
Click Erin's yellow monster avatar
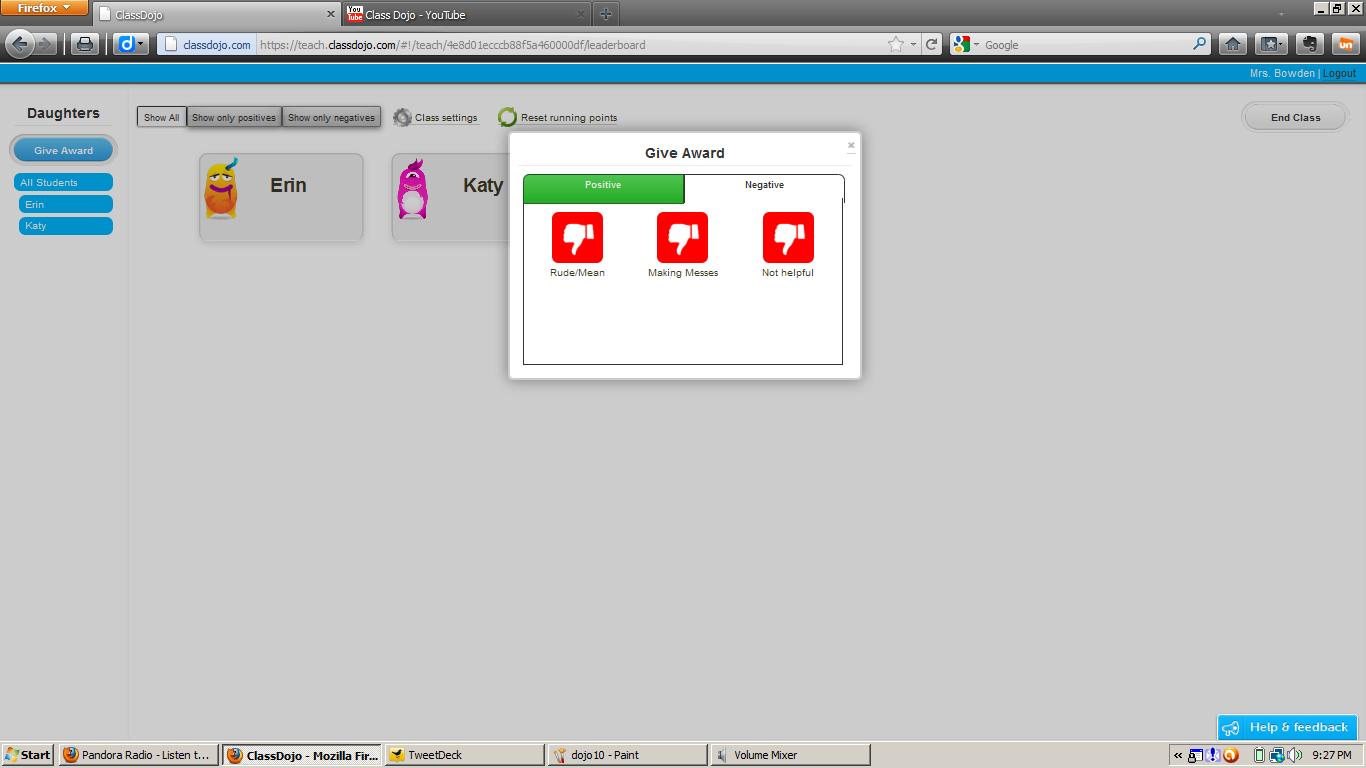(221, 188)
